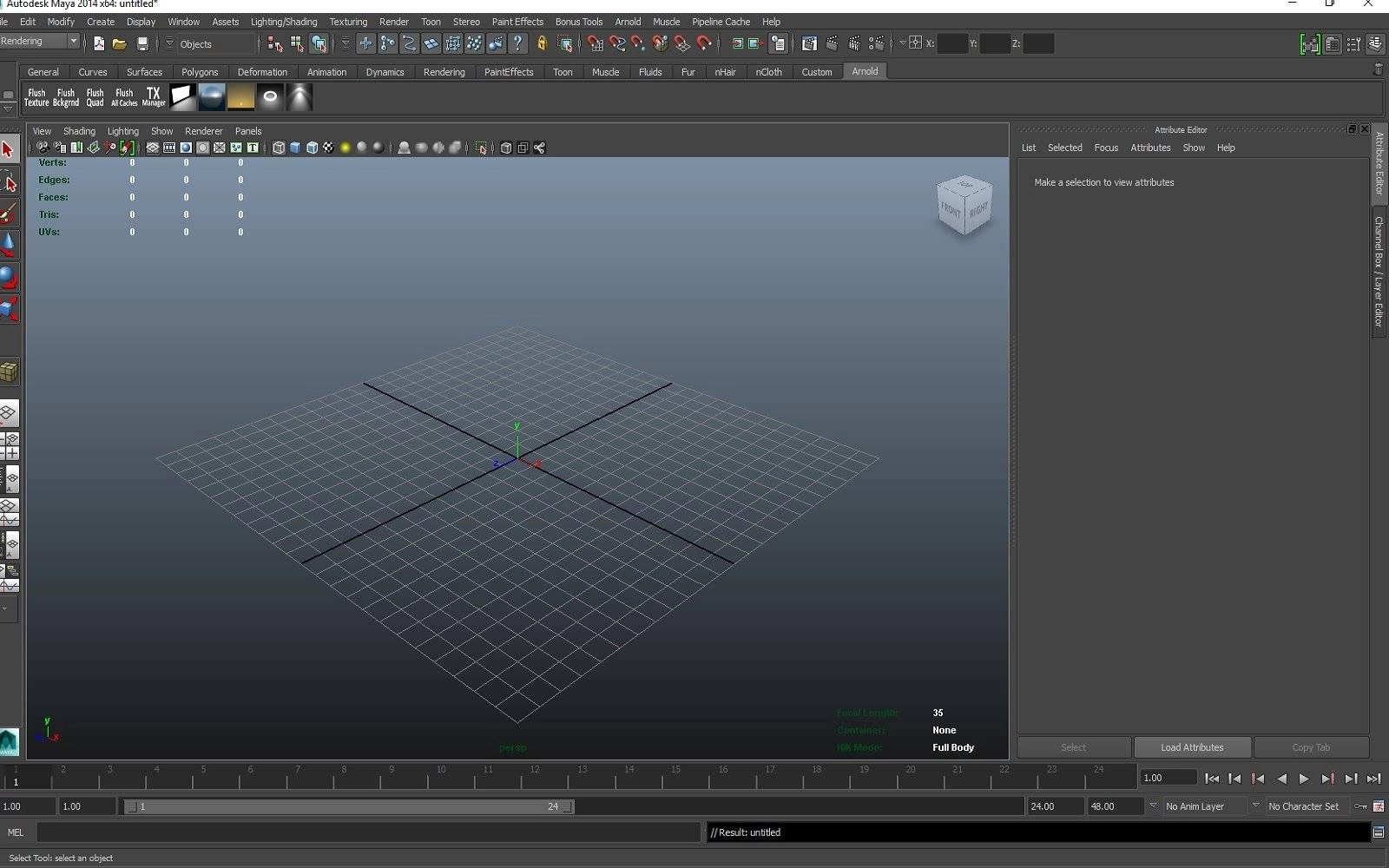Viewport: 1389px width, 868px height.
Task: Click the Render Current Frame clapboard icon
Action: (833, 43)
